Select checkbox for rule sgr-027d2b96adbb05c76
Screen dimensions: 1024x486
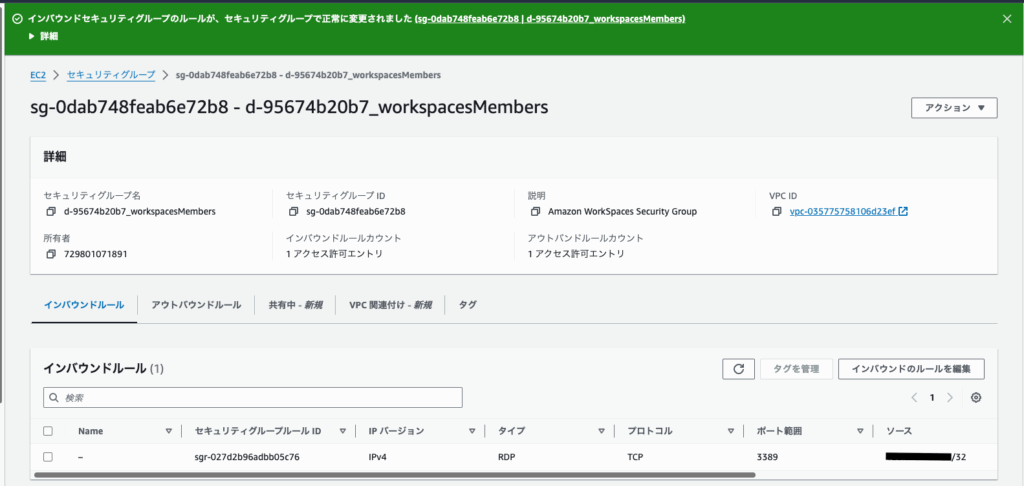click(x=48, y=457)
